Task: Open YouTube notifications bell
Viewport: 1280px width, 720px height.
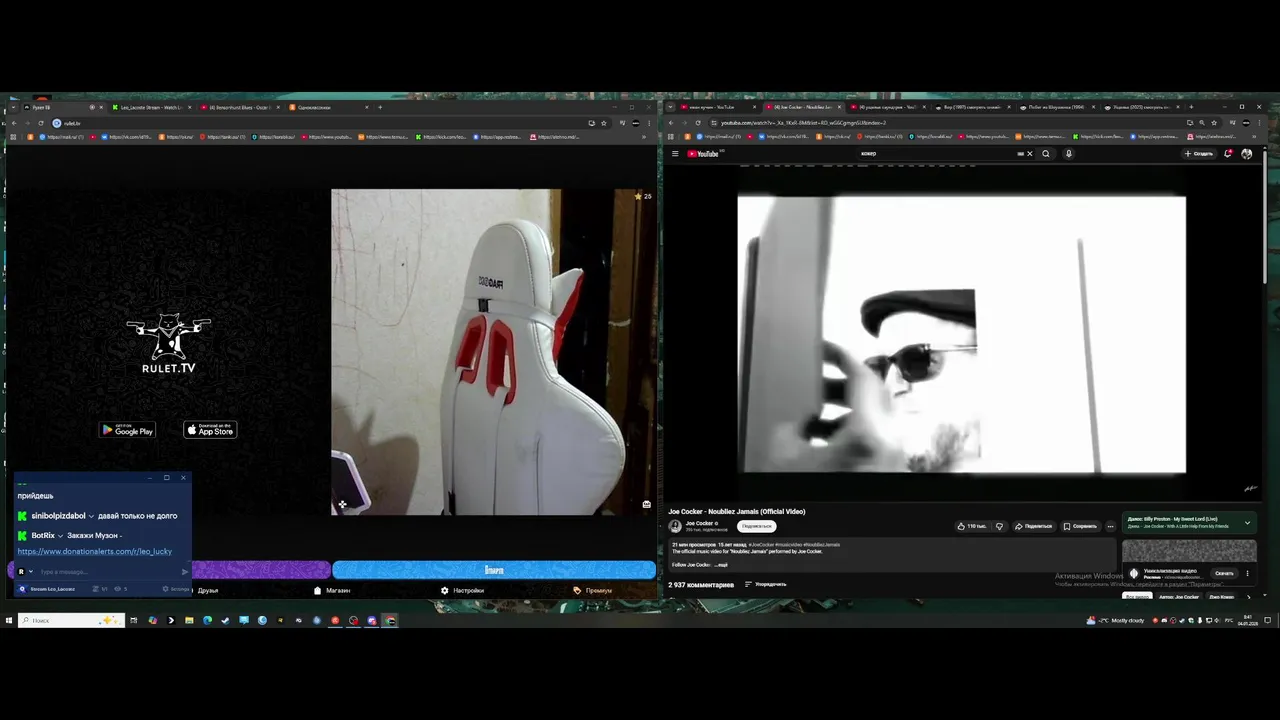Action: pyautogui.click(x=1228, y=154)
